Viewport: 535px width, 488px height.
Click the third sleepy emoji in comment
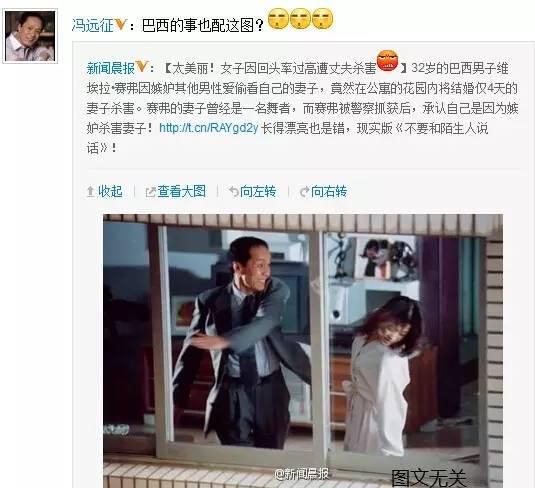pos(322,18)
